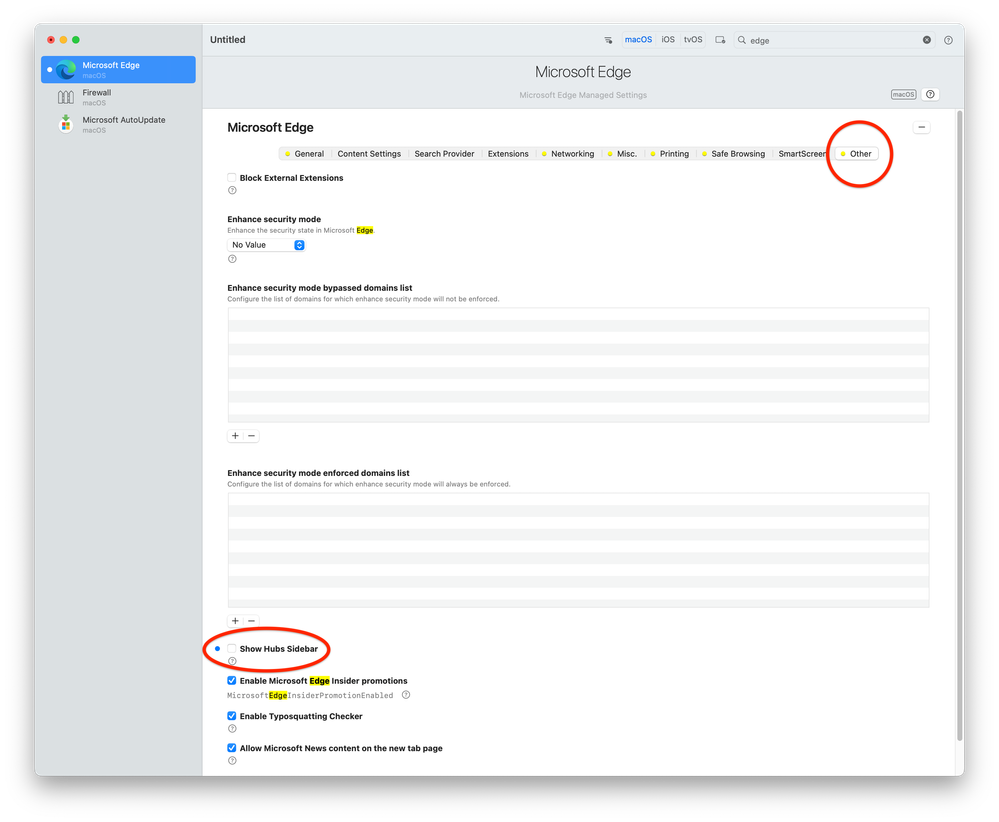This screenshot has height=822, width=999.
Task: Open info icon under Typosquatting Checker
Action: click(x=232, y=729)
